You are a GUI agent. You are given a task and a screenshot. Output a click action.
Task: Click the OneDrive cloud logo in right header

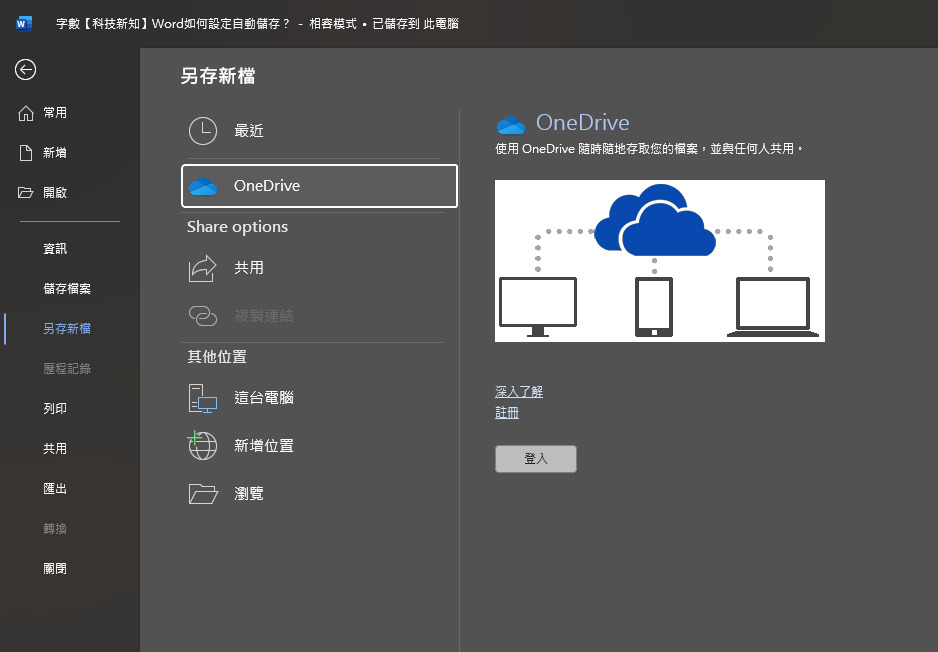click(x=511, y=125)
